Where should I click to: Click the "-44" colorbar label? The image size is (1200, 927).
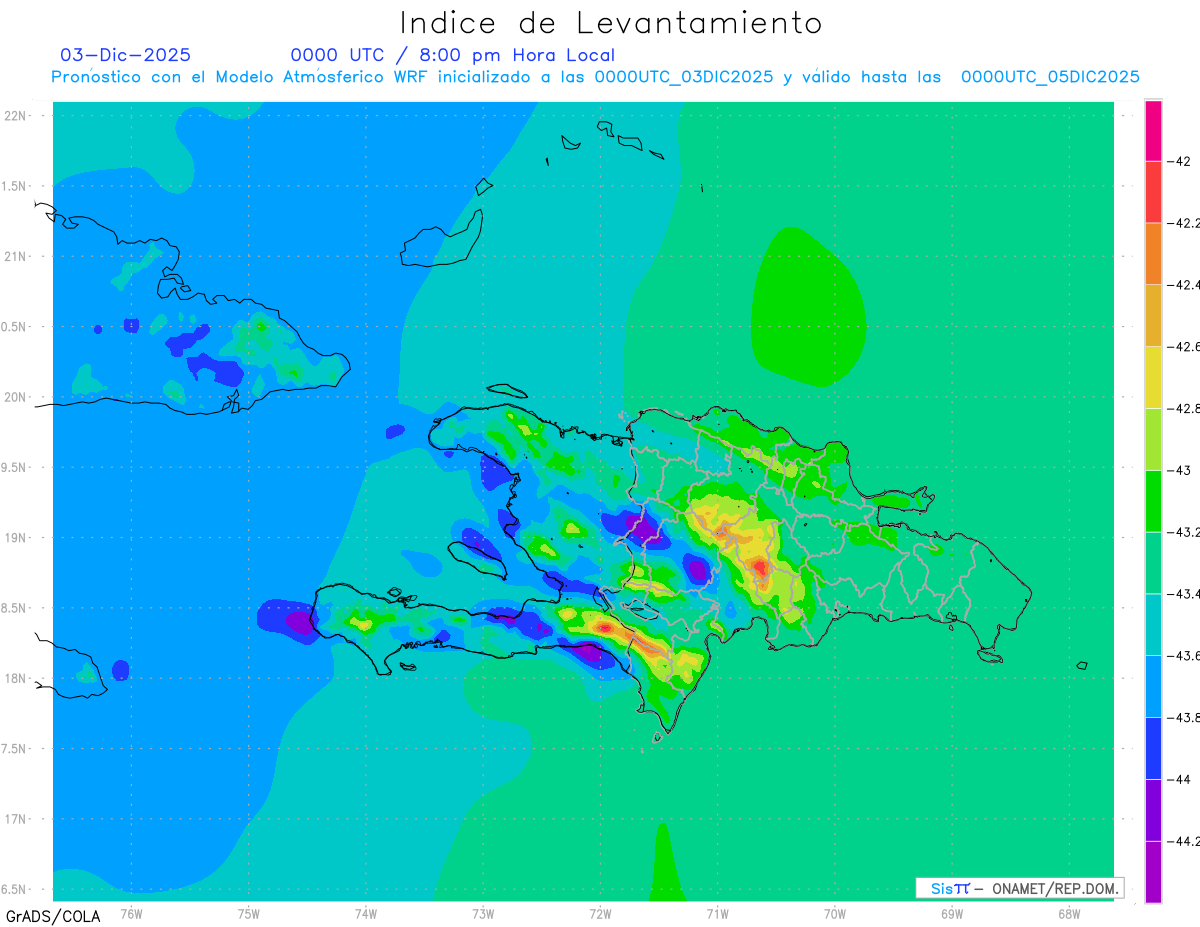click(x=1178, y=780)
